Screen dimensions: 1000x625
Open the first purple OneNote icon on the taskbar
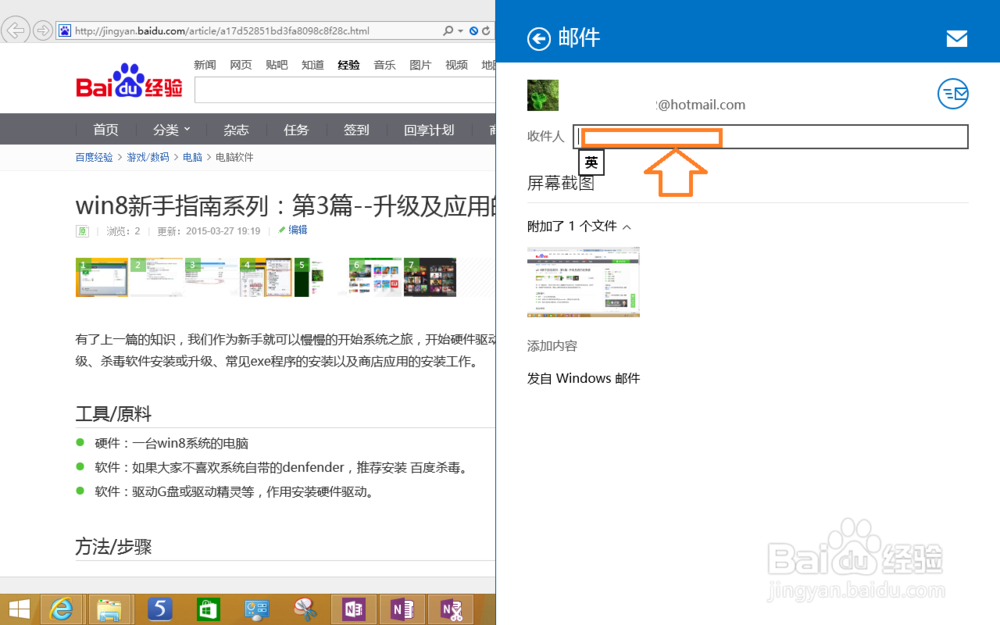tap(353, 610)
